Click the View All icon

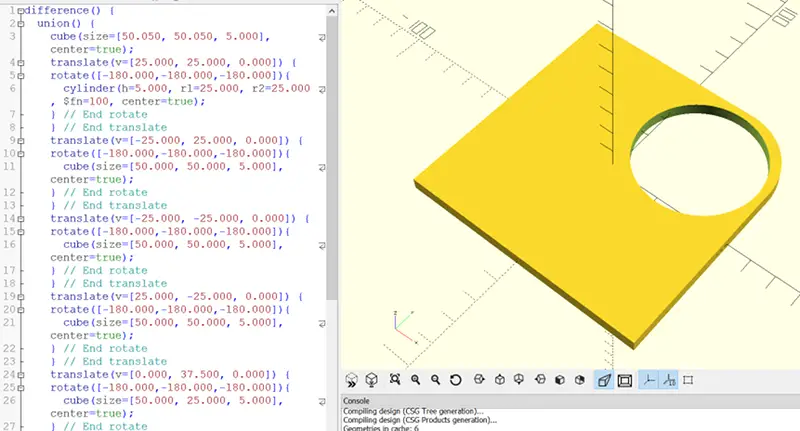click(395, 380)
